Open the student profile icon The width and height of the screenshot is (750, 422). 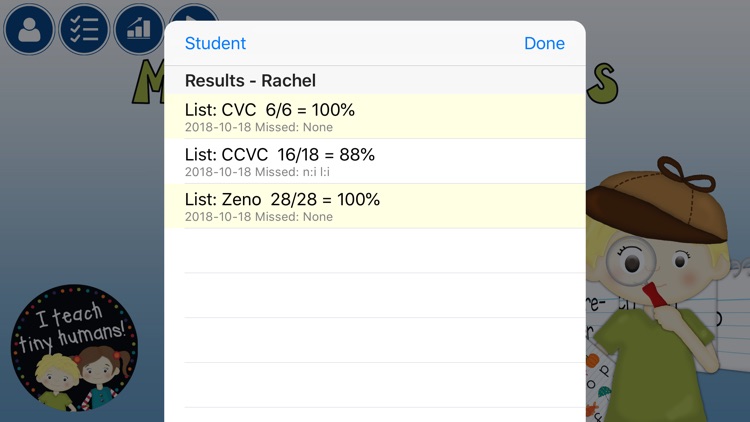[29, 29]
